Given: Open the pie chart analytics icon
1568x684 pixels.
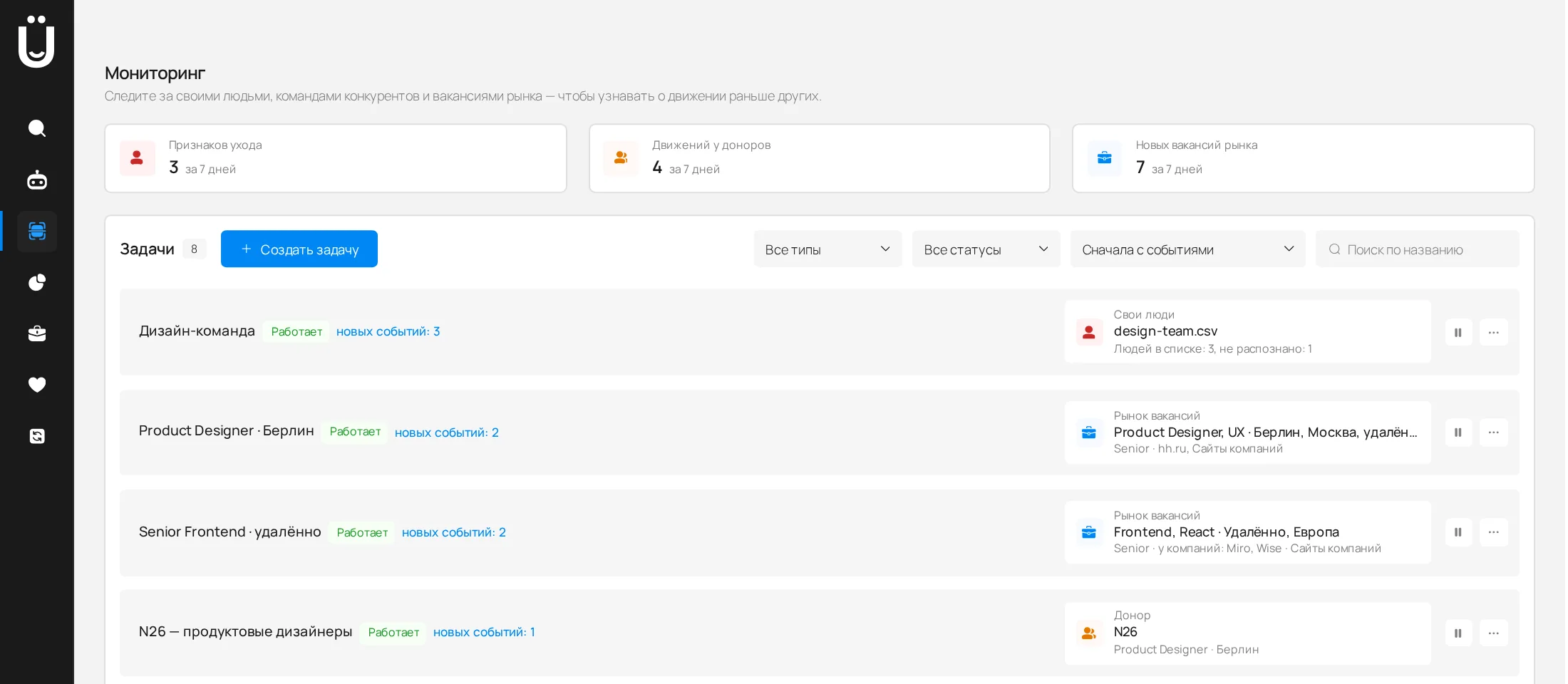Looking at the screenshot, I should 37,283.
